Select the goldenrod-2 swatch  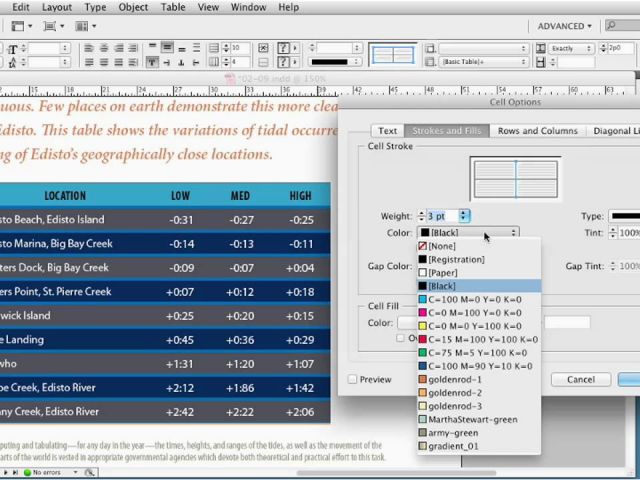[479, 393]
